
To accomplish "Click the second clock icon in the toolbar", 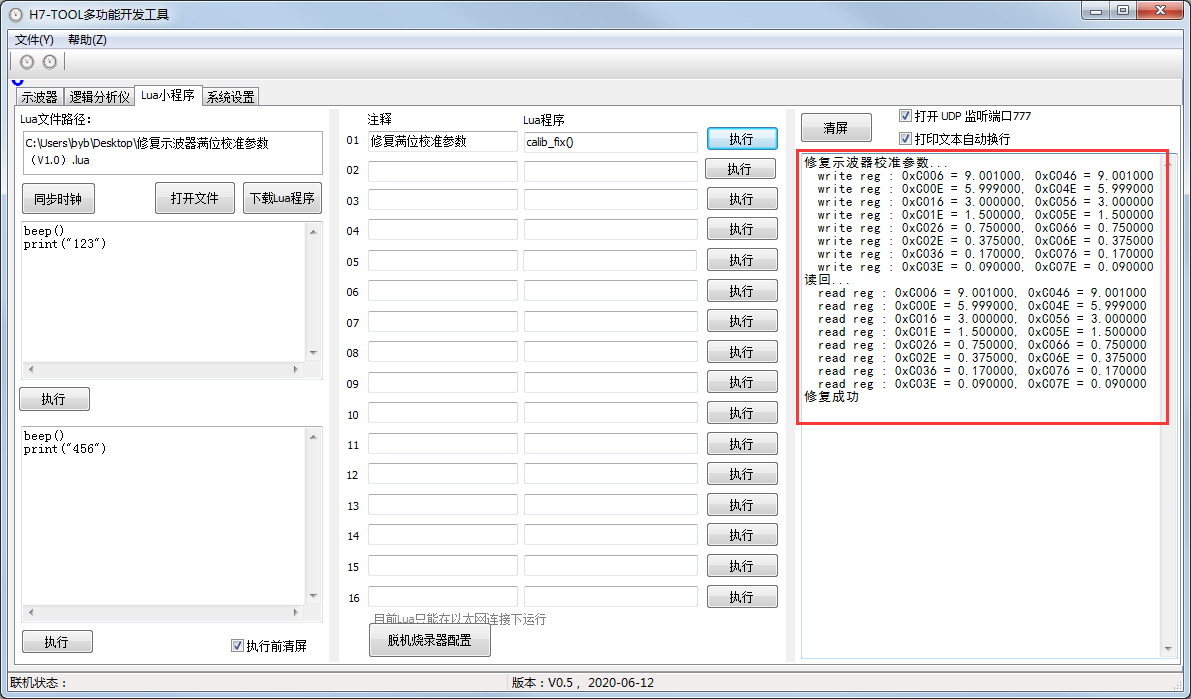I will 49,62.
